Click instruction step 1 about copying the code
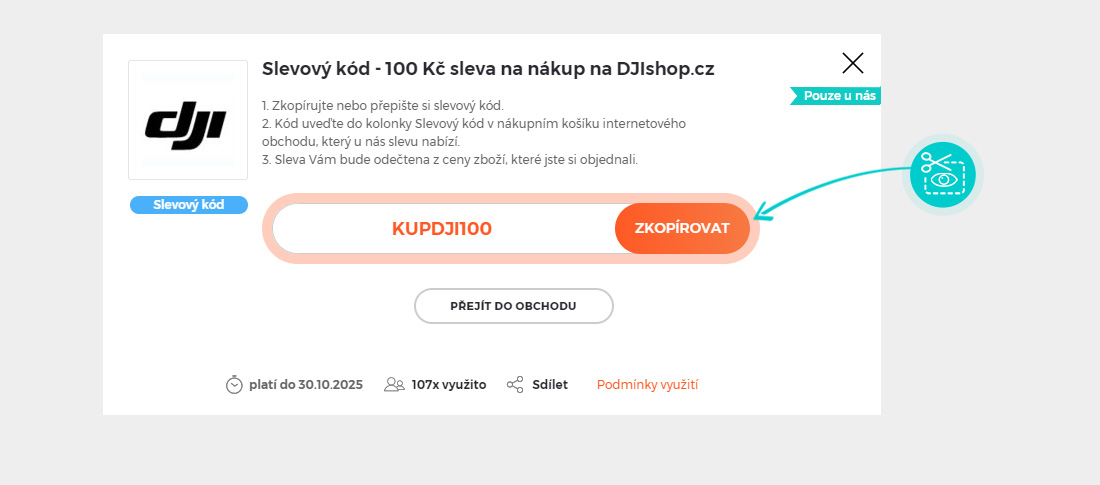The height and width of the screenshot is (485, 1100). click(x=382, y=106)
